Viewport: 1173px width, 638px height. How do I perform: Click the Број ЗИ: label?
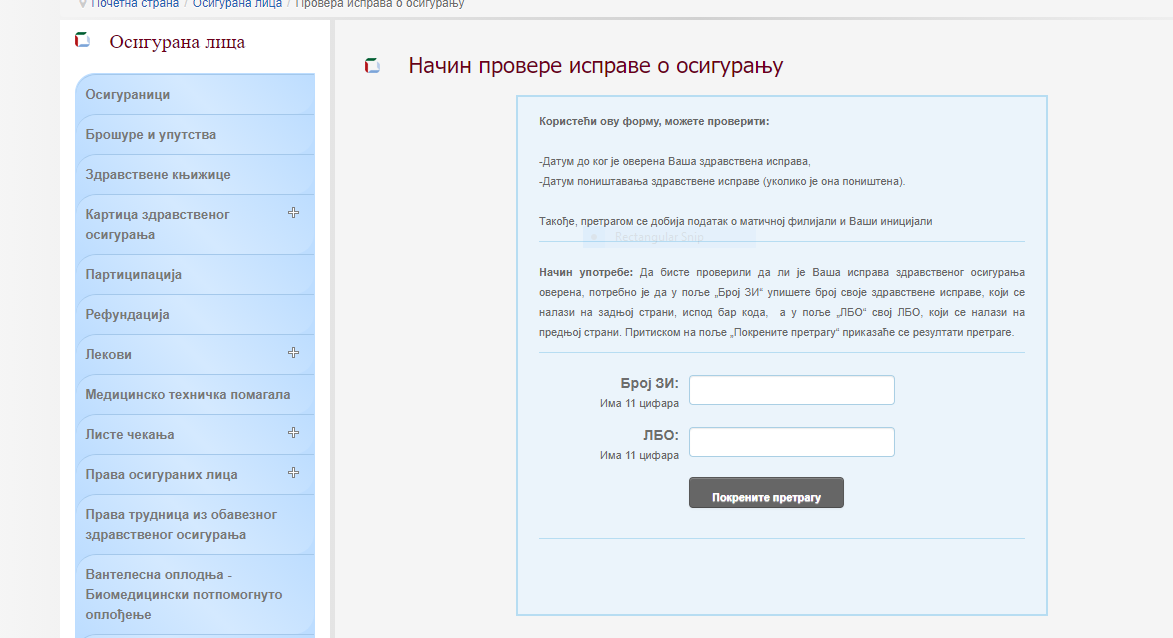tap(649, 383)
